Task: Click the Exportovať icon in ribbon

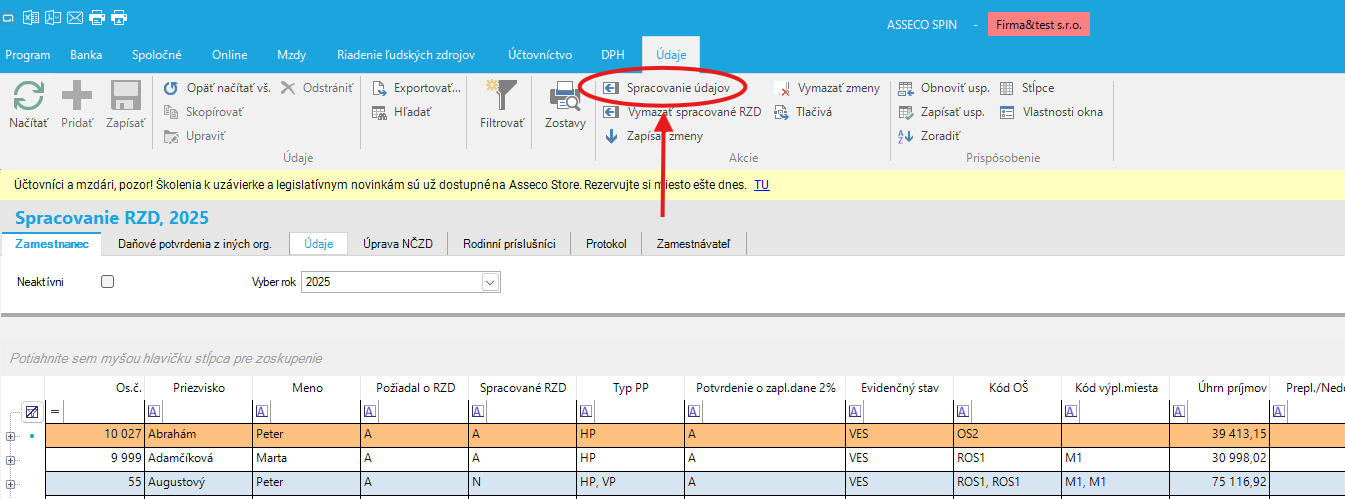Action: (x=380, y=88)
